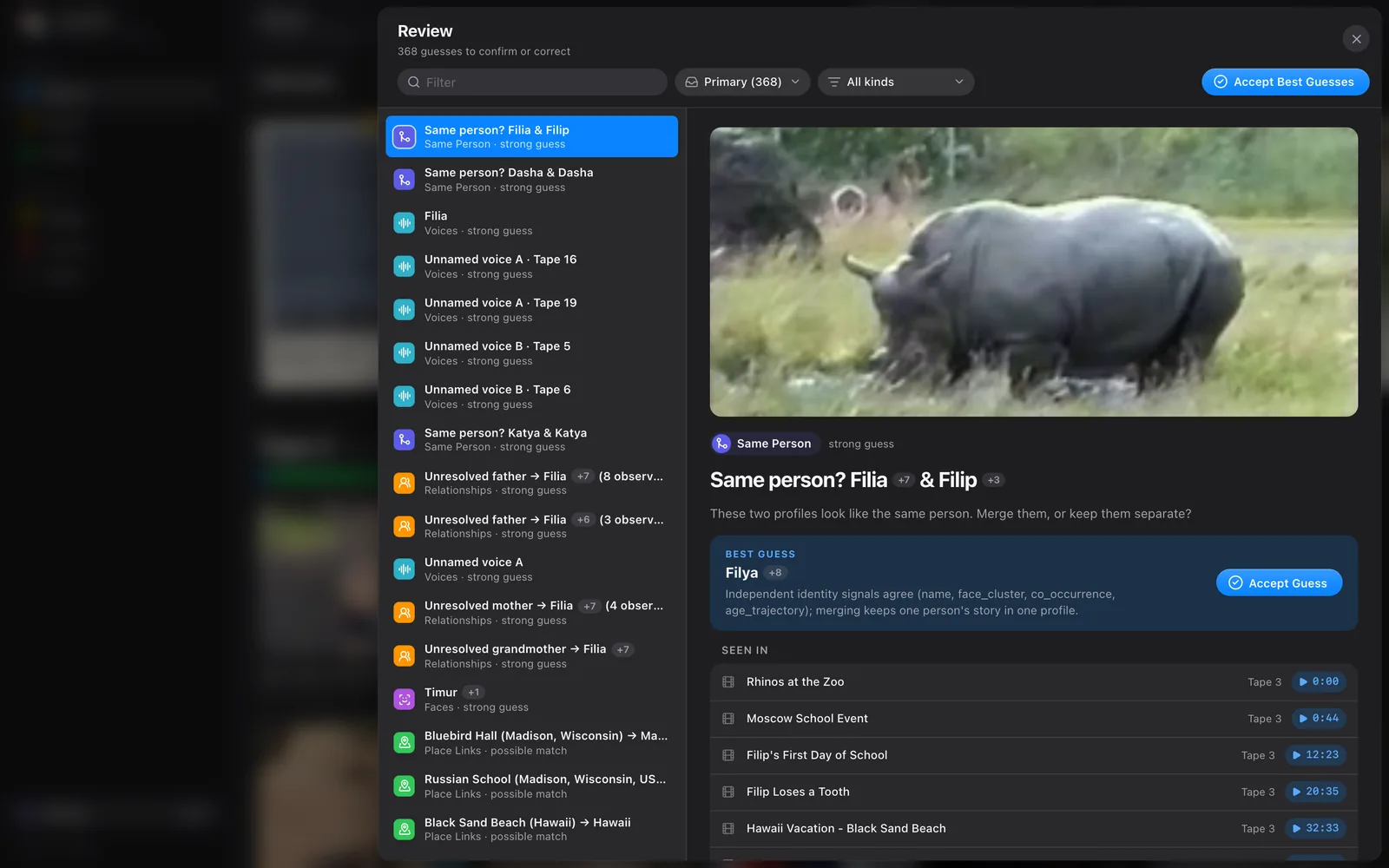Click Same person? Katya & Katya merge icon
The image size is (1389, 868).
[405, 439]
